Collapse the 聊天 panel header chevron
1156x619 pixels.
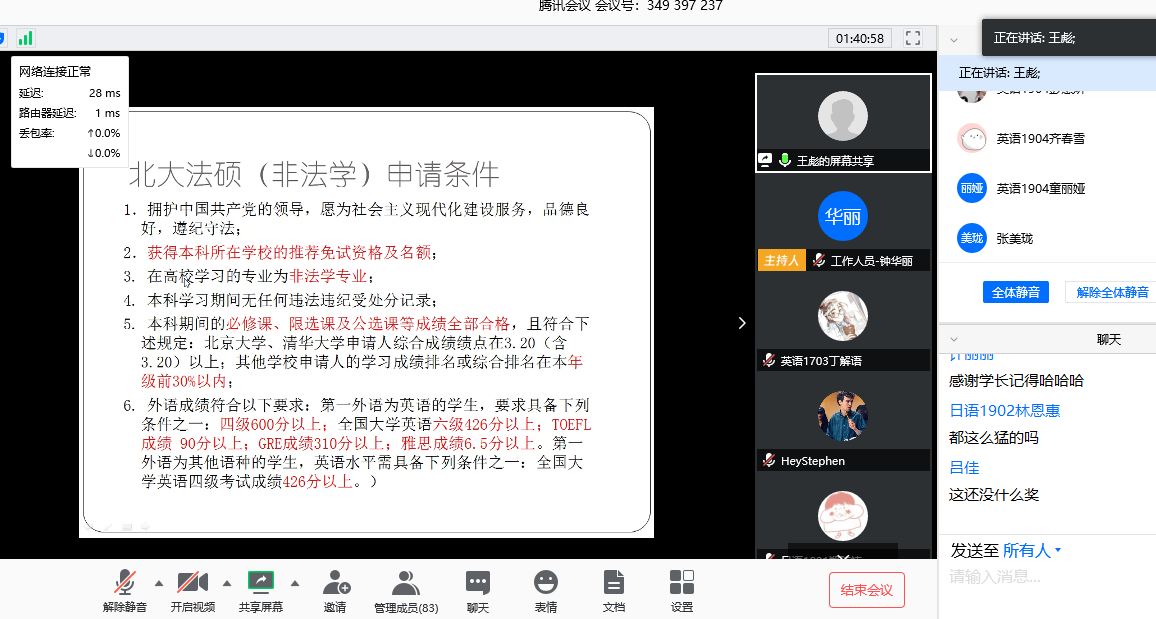coord(954,340)
